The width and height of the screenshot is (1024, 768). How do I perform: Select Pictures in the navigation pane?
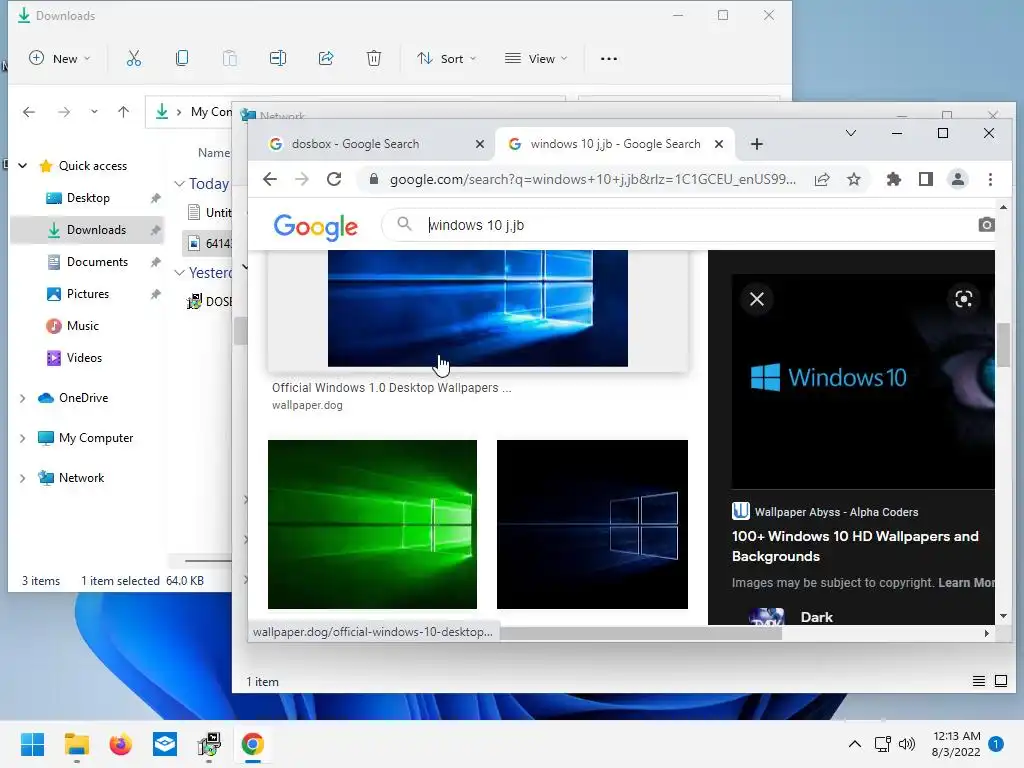click(x=87, y=294)
